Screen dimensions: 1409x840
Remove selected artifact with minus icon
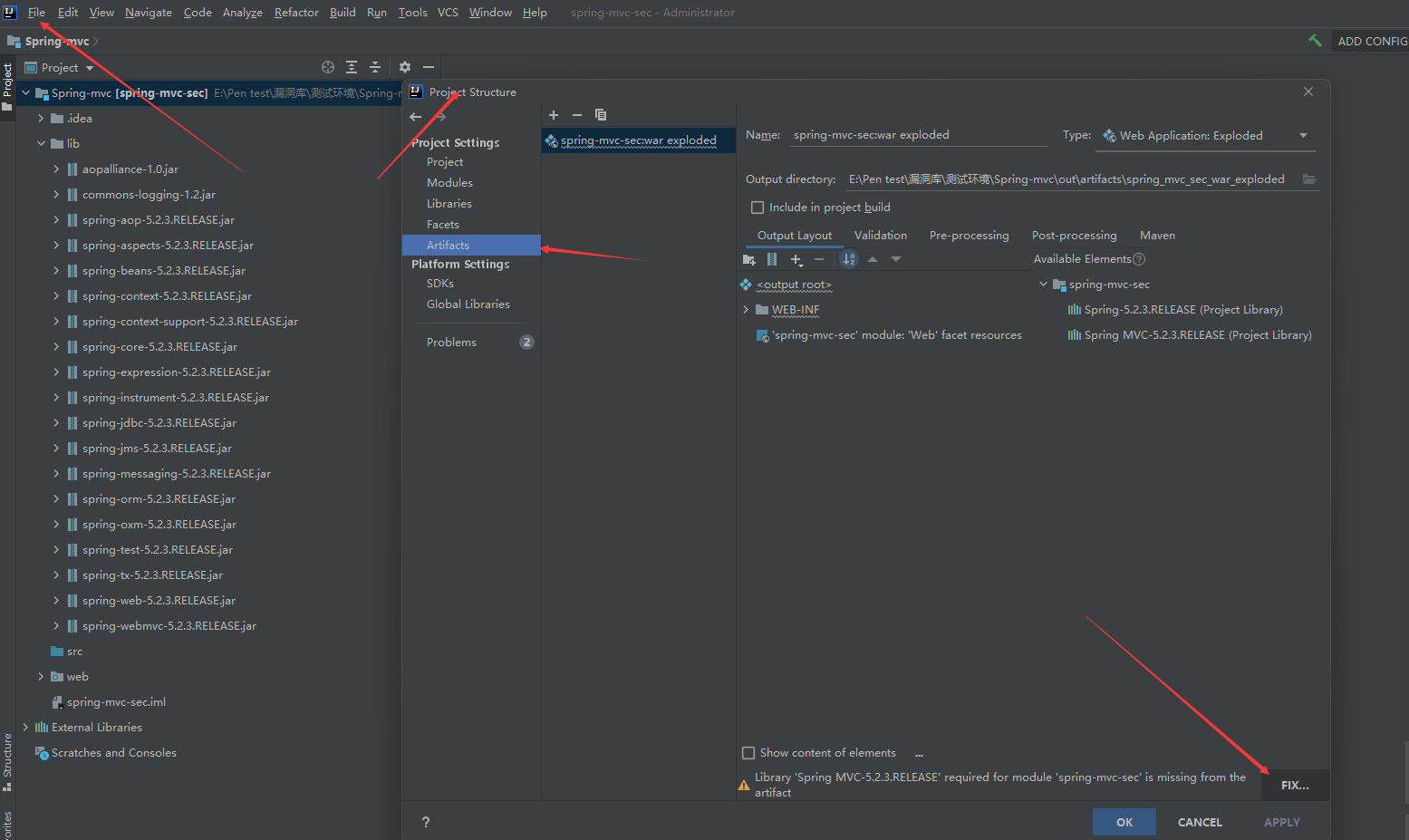577,115
